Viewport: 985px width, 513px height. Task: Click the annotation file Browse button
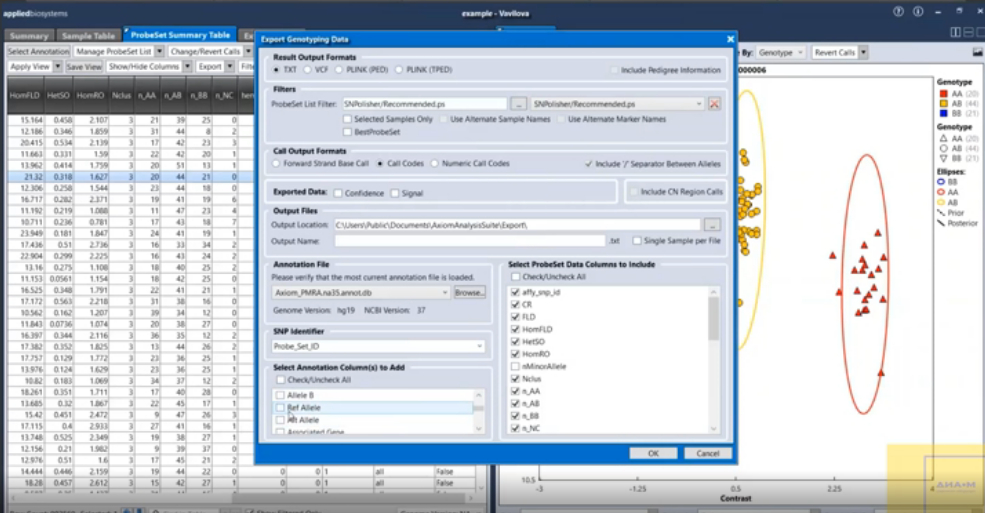click(x=469, y=293)
